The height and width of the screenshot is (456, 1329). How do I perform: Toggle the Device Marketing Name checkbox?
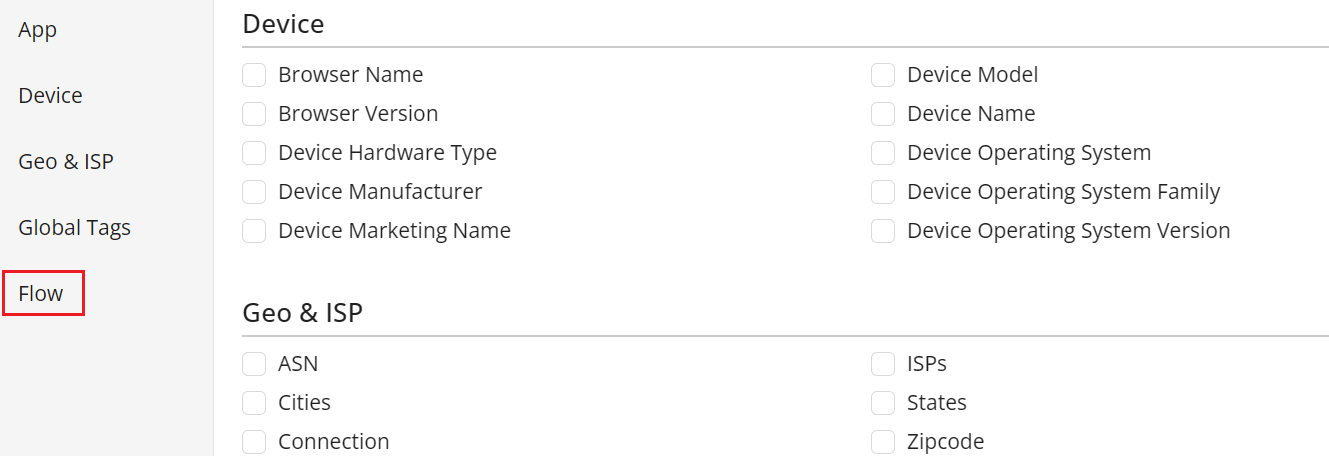tap(254, 231)
